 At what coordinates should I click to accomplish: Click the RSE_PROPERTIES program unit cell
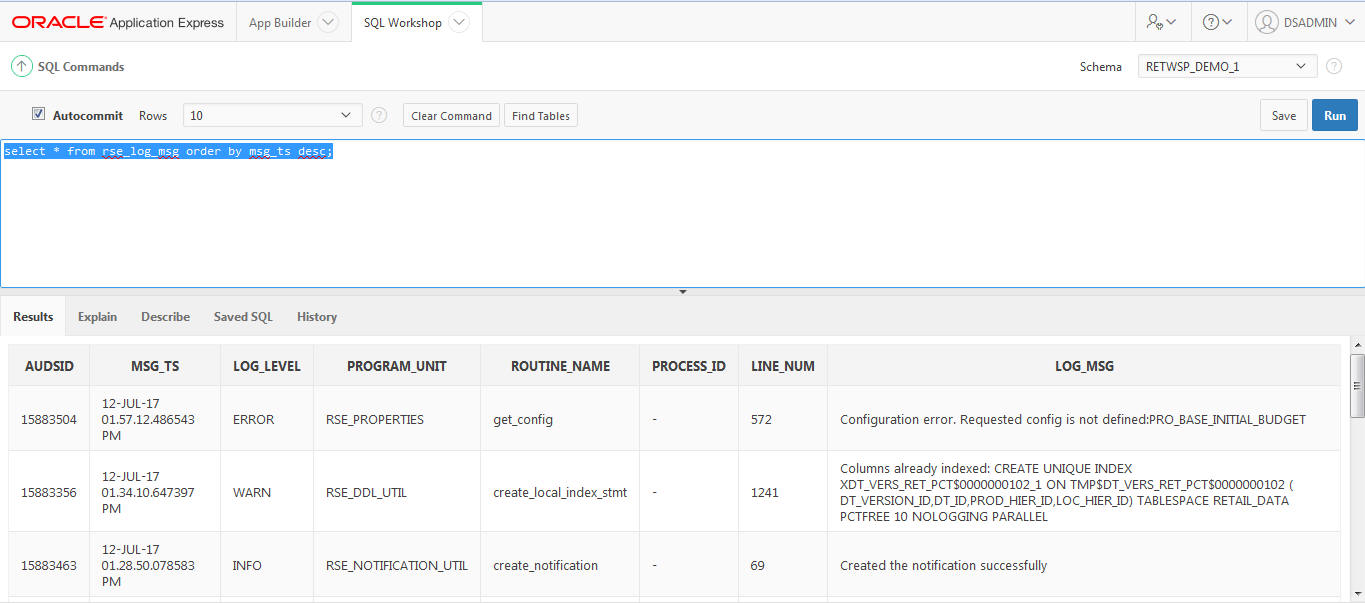tap(397, 419)
